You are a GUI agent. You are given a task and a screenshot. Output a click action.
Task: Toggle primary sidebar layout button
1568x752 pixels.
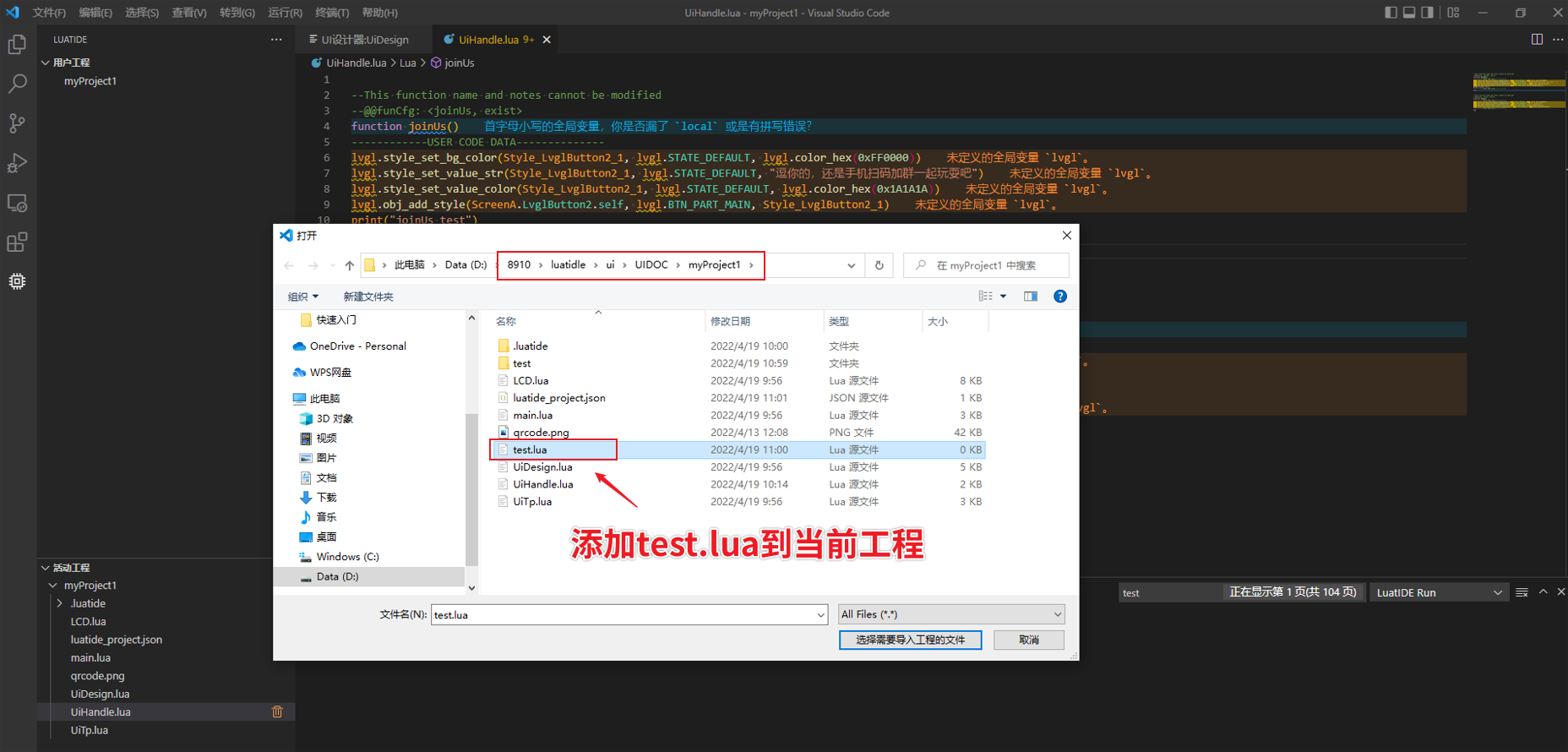(x=1391, y=13)
